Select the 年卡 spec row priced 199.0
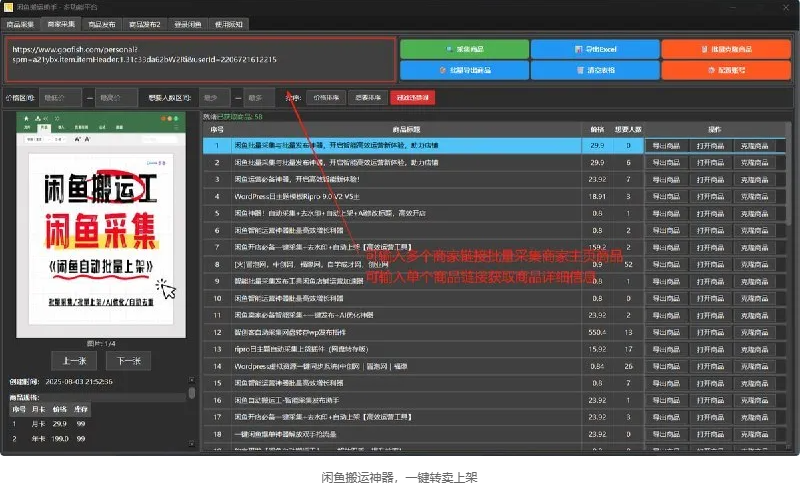The image size is (803, 489). 49,439
